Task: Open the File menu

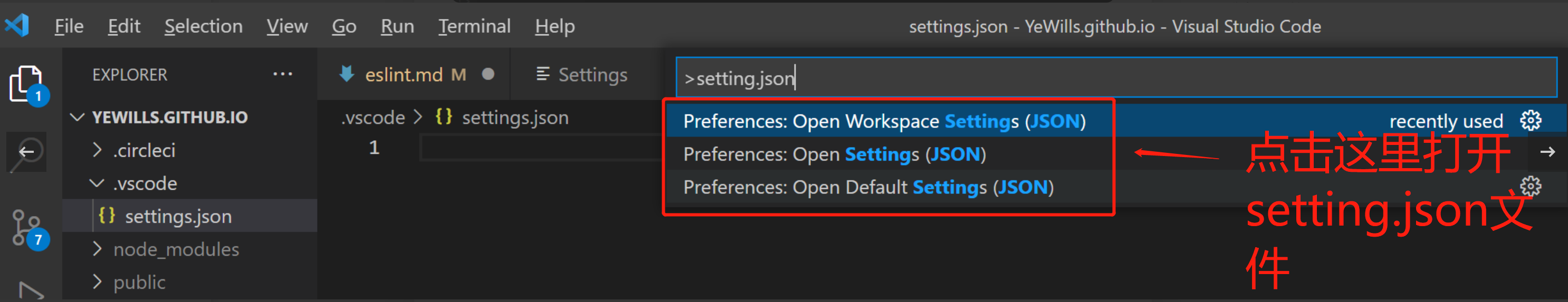Action: [69, 26]
